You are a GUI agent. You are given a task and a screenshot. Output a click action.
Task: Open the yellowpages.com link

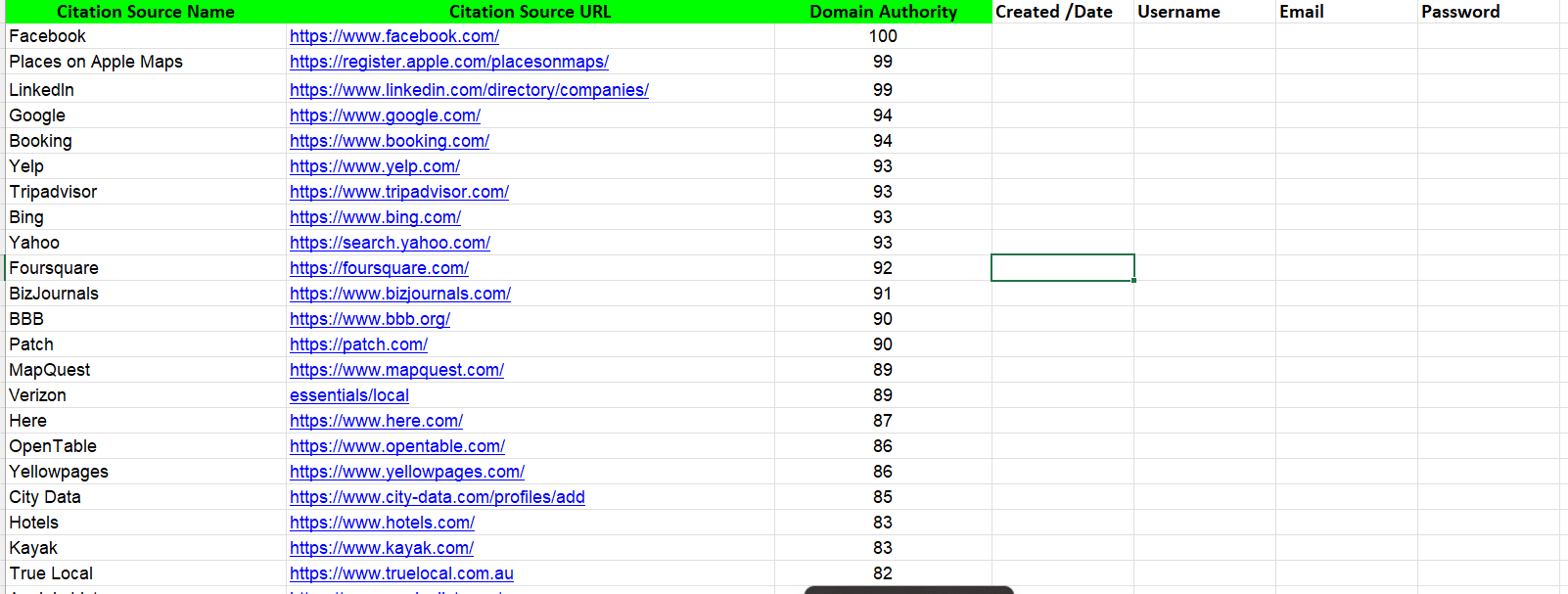pyautogui.click(x=407, y=472)
